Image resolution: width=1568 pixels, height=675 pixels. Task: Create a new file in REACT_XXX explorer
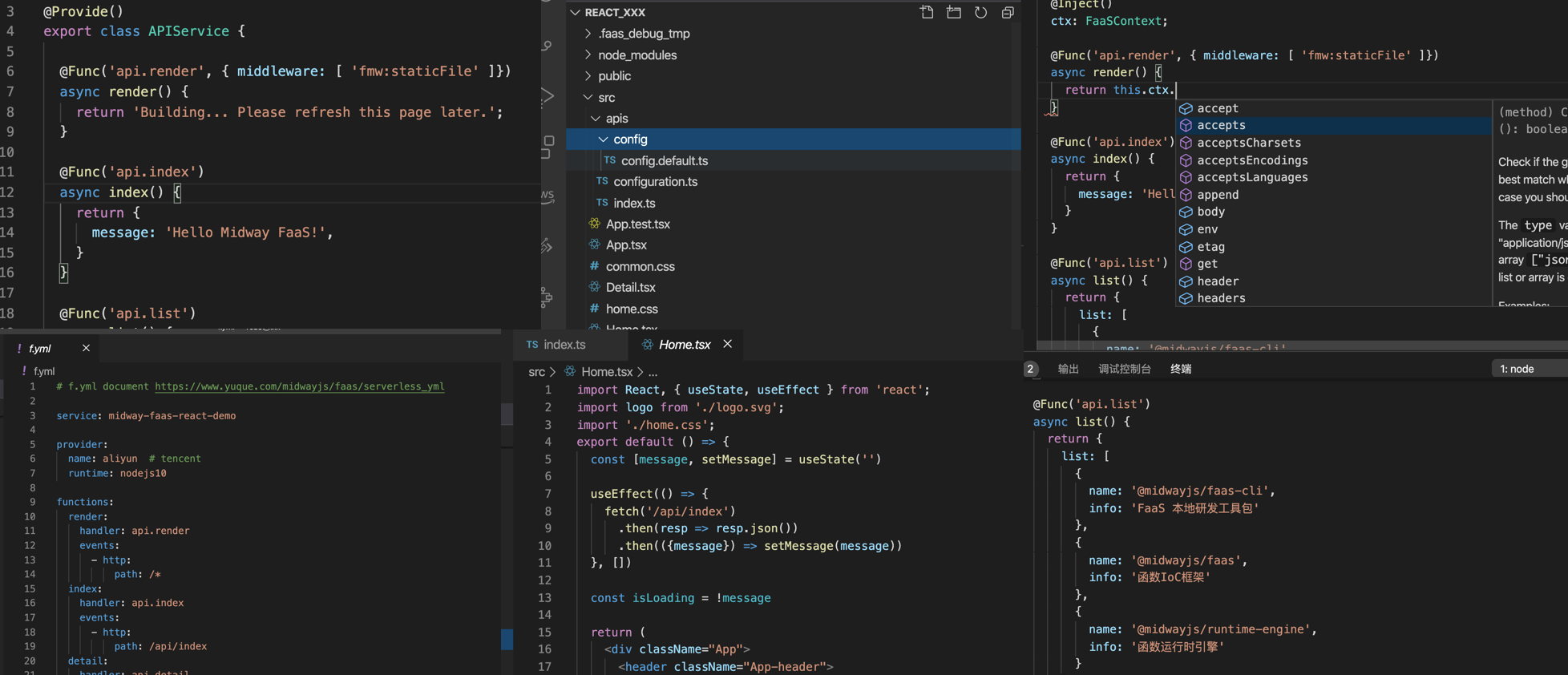927,12
